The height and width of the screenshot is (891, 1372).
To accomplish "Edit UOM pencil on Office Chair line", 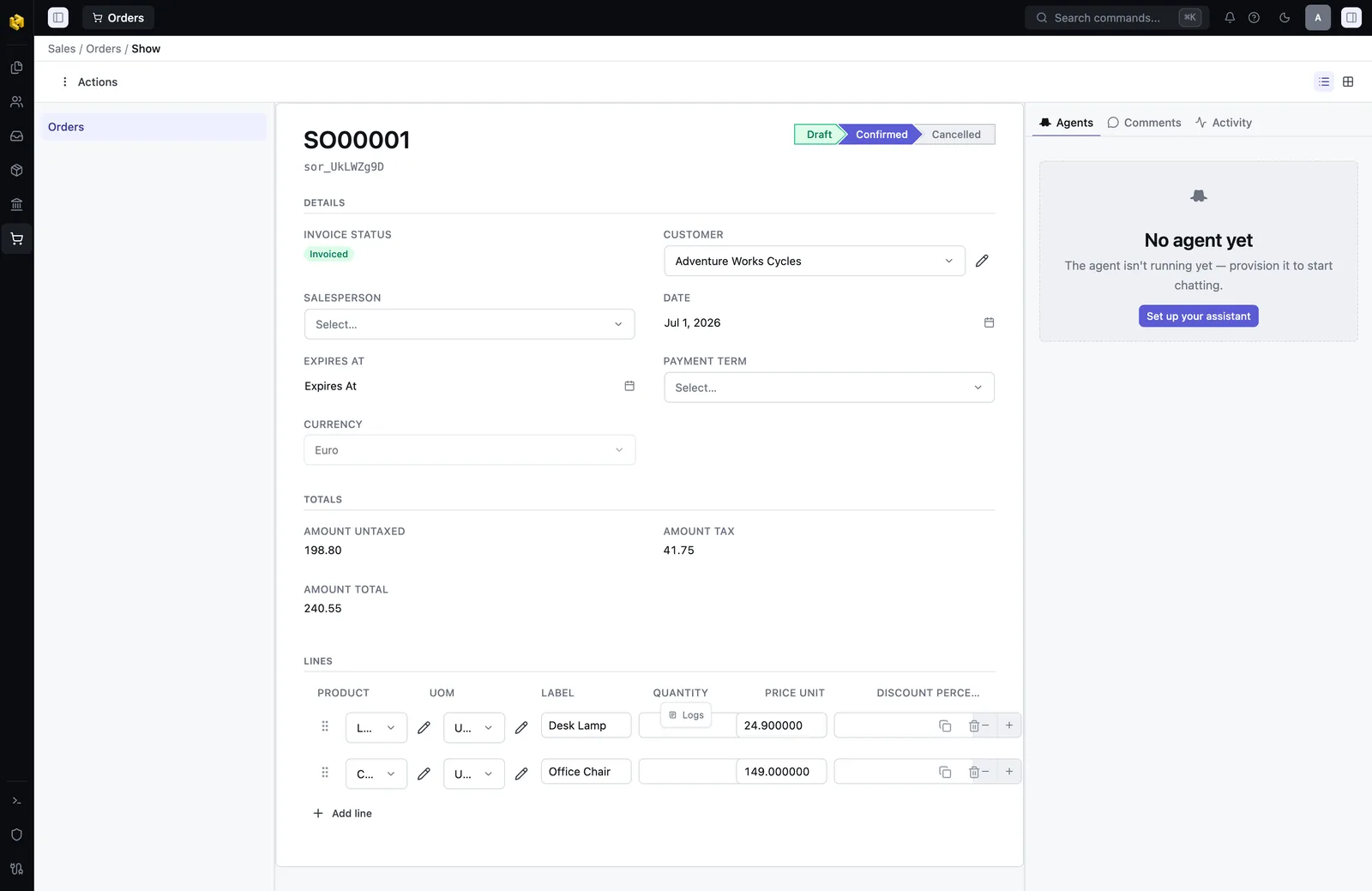I will pyautogui.click(x=521, y=774).
